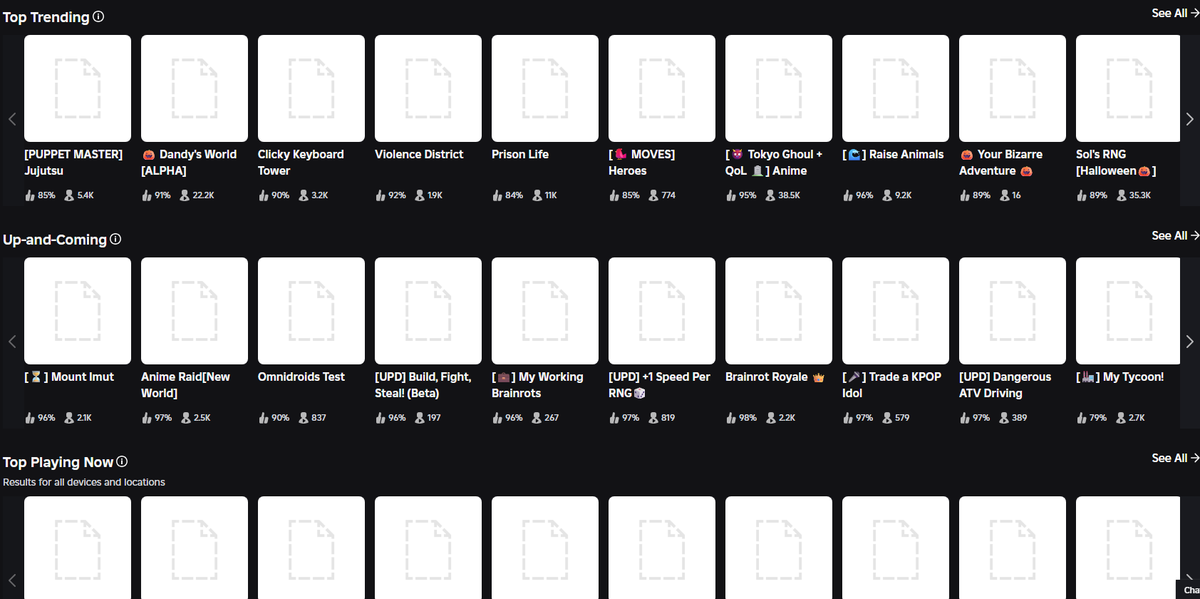Open the My Working Brainrots thumbnail
The image size is (1200, 599).
[x=545, y=311]
